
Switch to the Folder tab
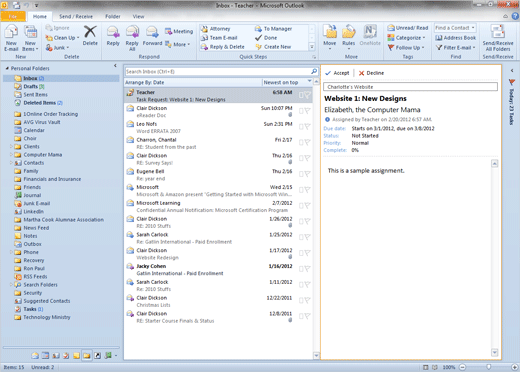[x=113, y=16]
